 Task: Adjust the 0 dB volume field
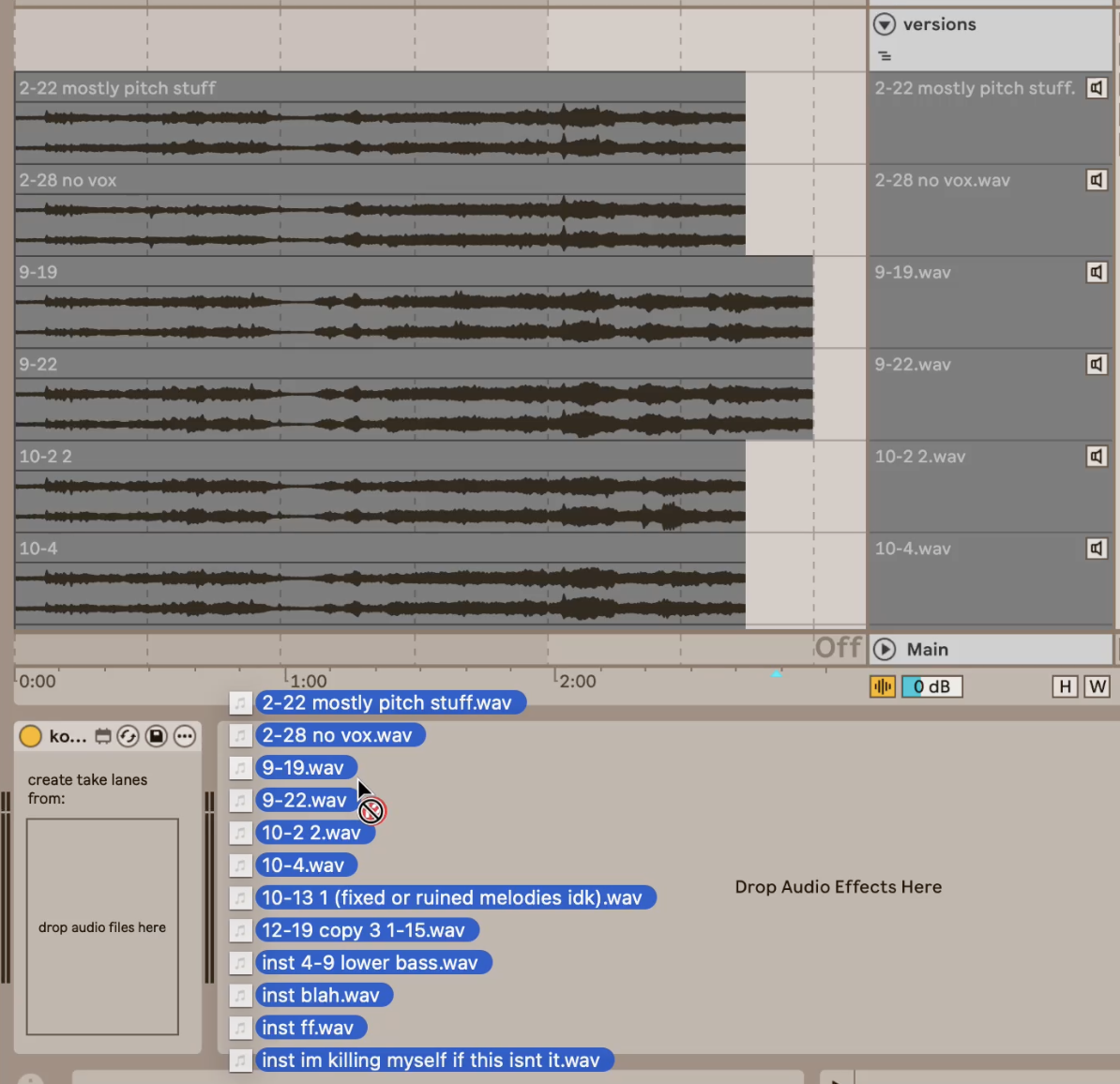[931, 686]
